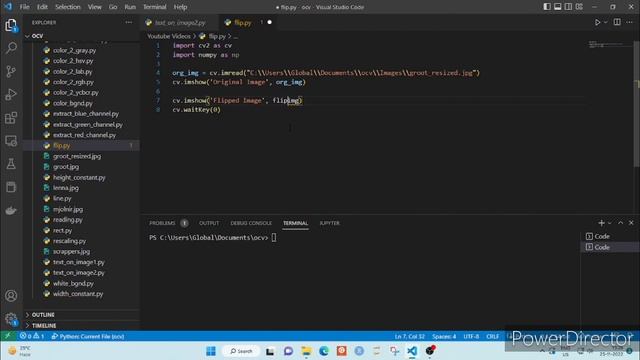The height and width of the screenshot is (360, 640).
Task: Open the Docker view in activity bar
Action: point(11,211)
